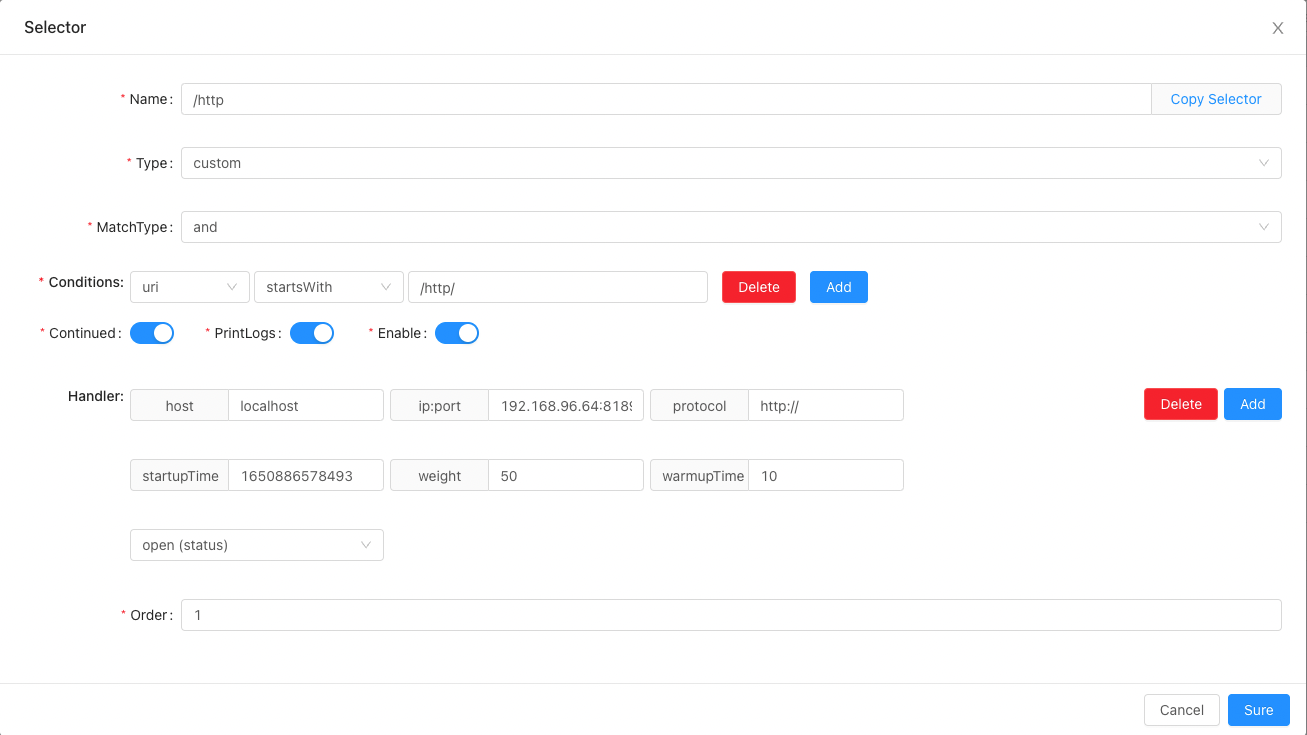Disable the PrintLogs switch

312,333
